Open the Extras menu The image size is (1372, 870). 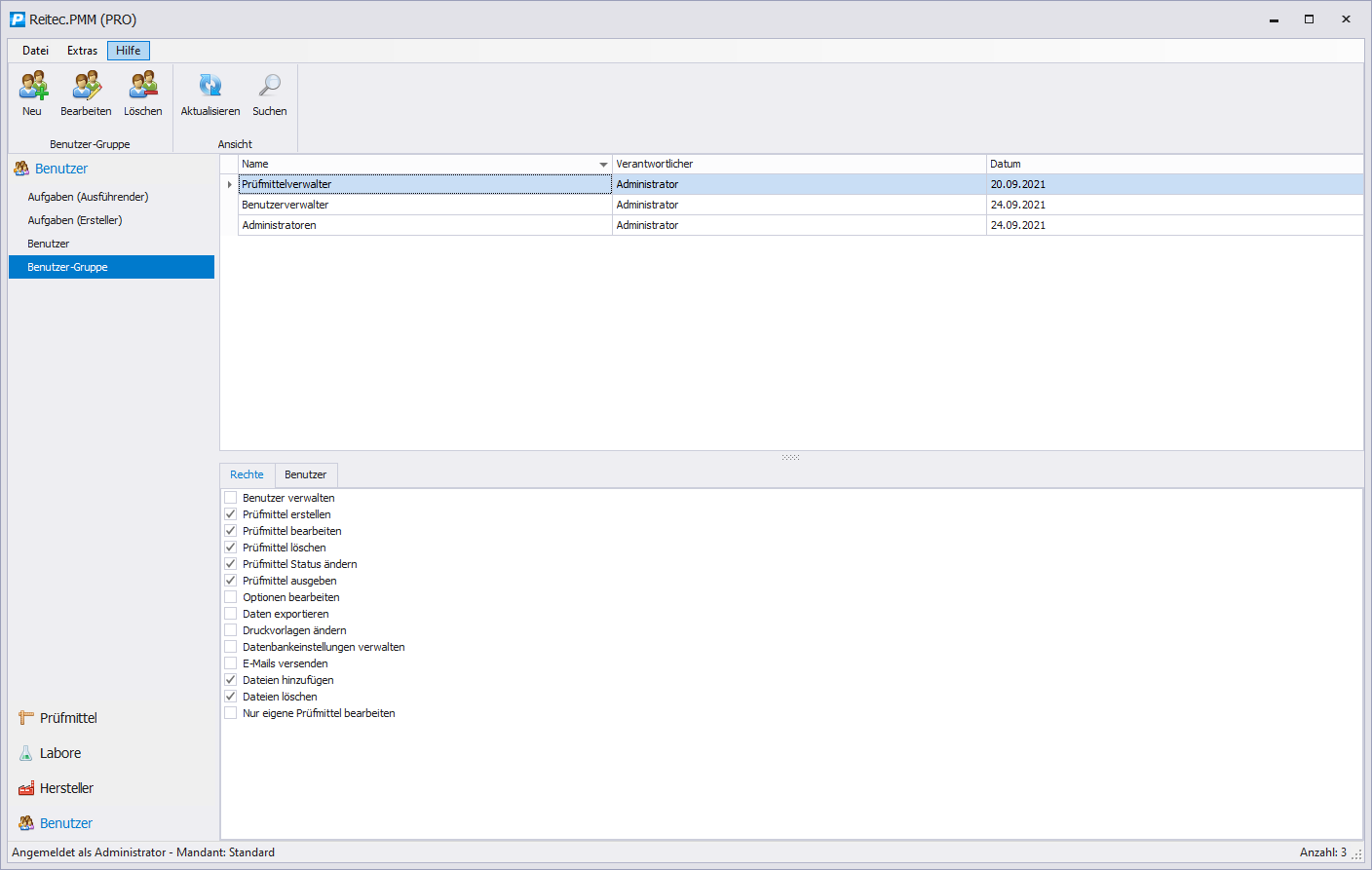point(82,51)
